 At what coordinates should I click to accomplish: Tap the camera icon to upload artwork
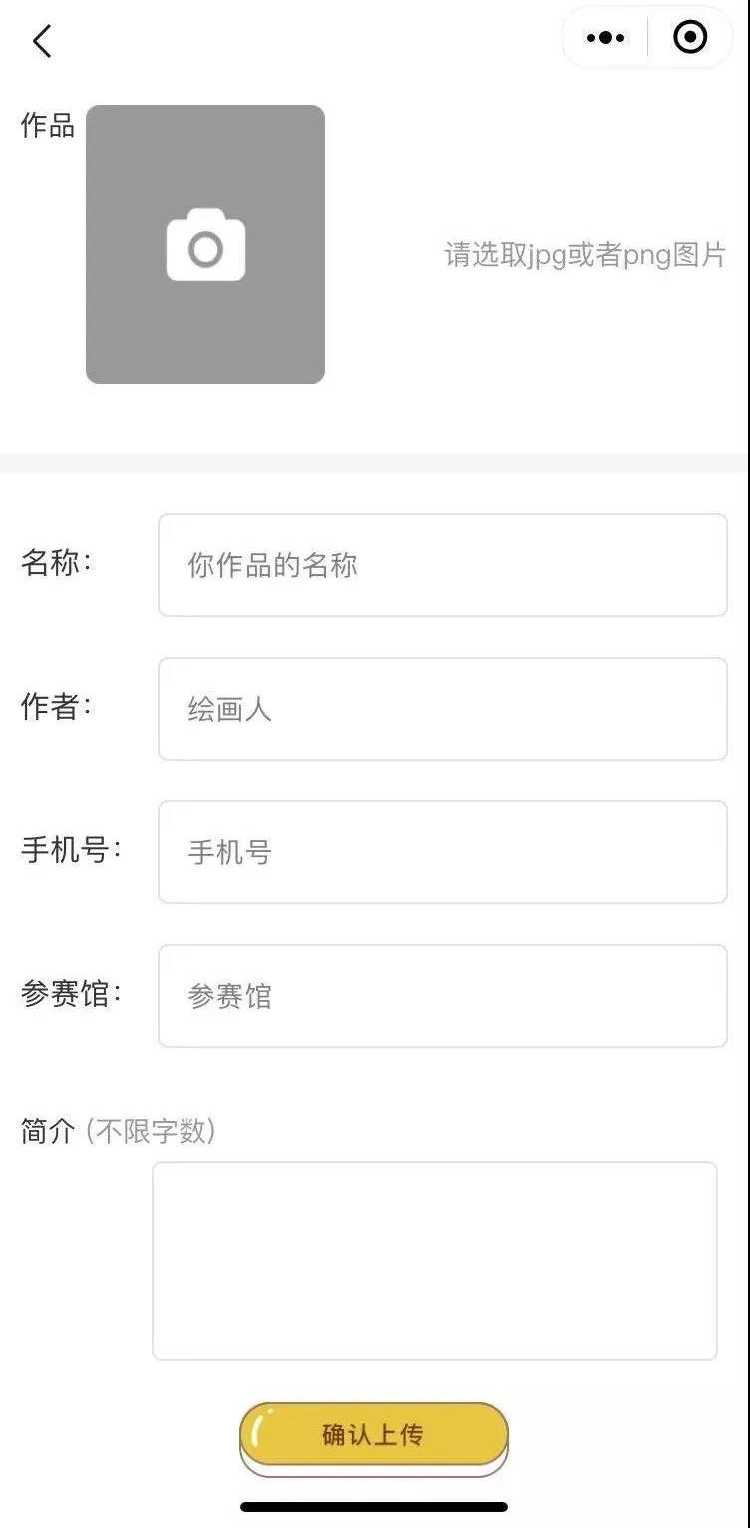tap(206, 245)
